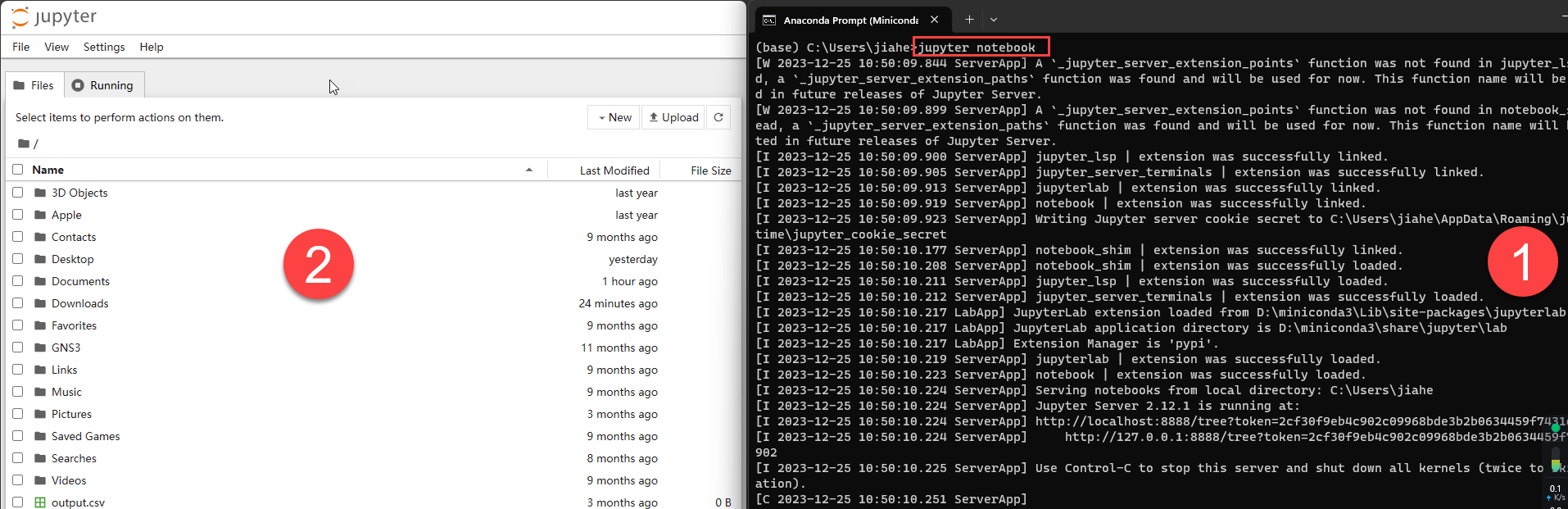Open the View menu
The image size is (1568, 509).
[x=57, y=47]
